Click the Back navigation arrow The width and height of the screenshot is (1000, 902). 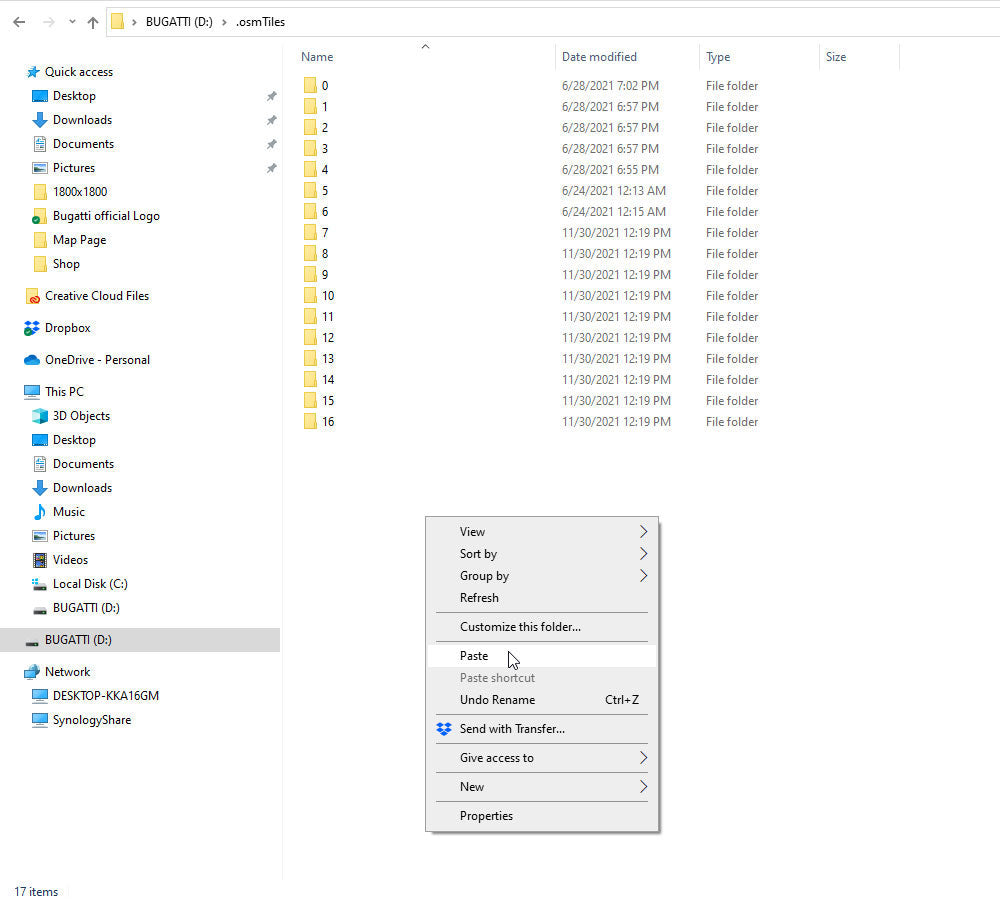coord(18,21)
